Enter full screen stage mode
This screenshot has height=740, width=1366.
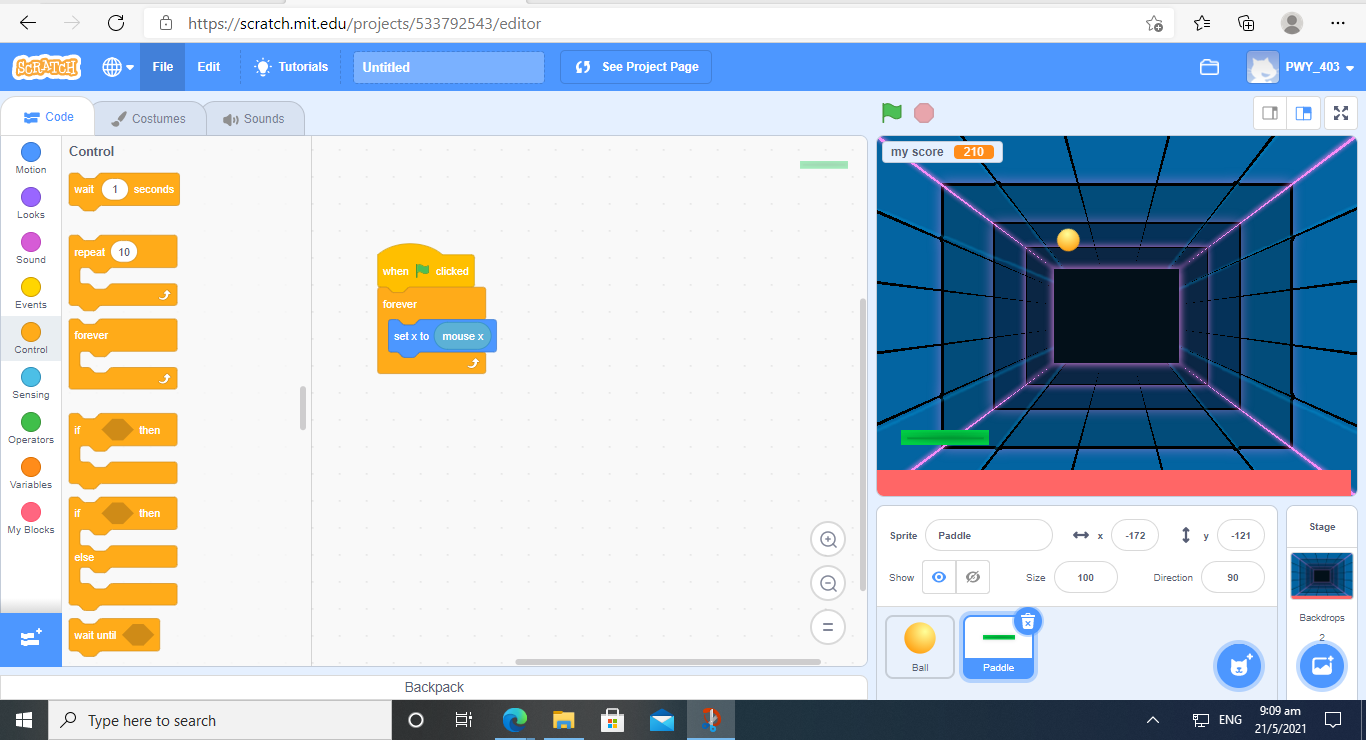click(x=1340, y=113)
